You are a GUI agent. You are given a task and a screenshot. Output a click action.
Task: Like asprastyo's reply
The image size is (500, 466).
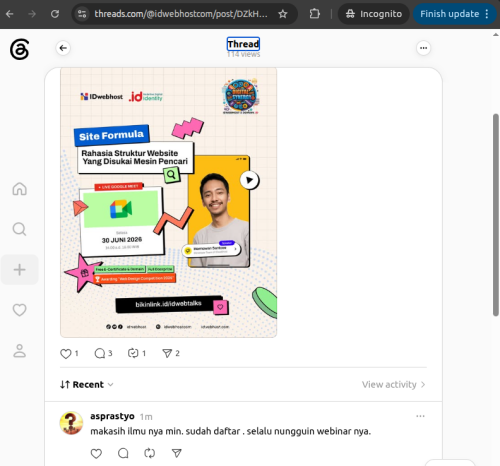pos(96,453)
